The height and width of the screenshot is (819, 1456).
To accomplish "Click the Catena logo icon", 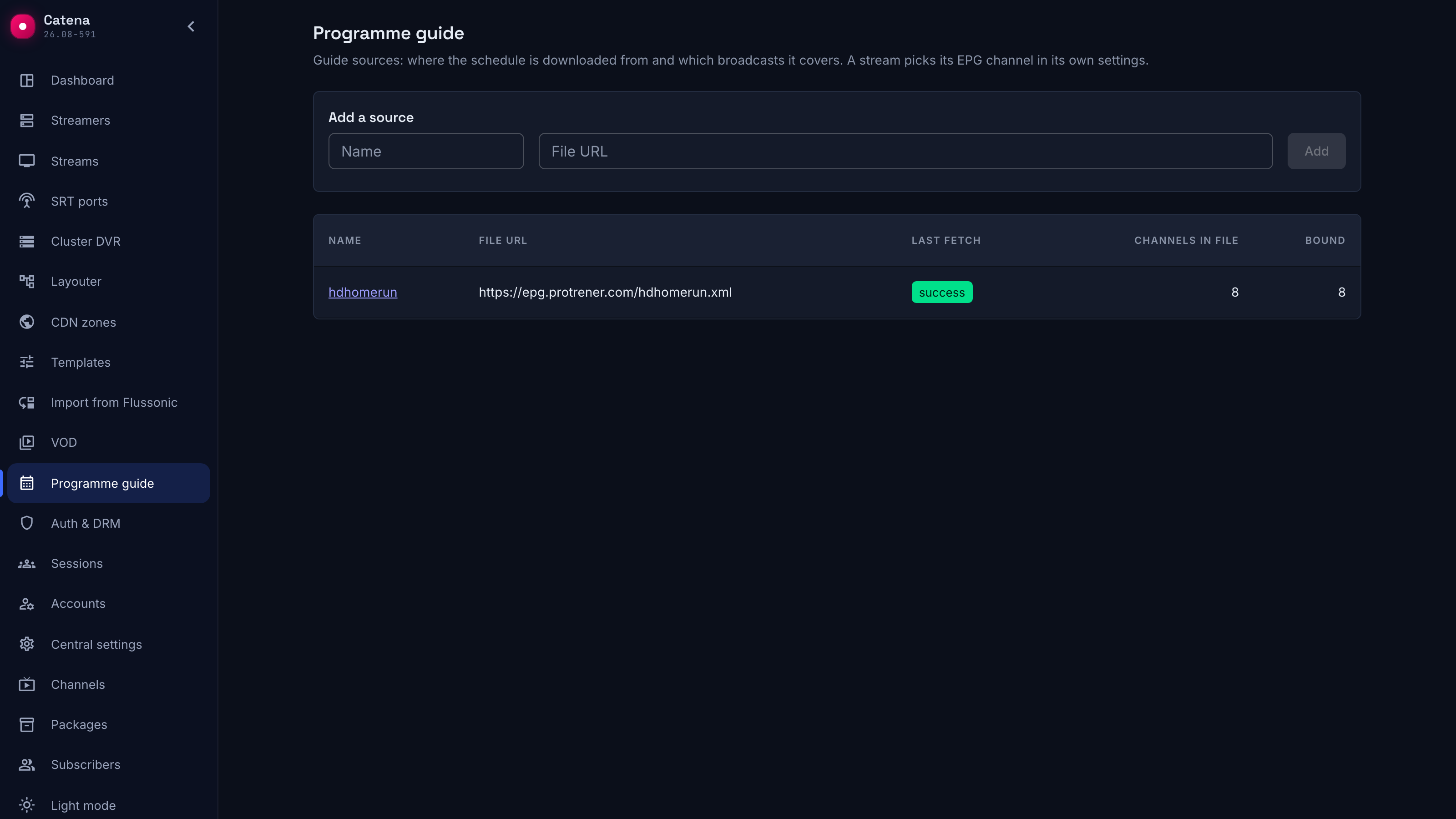I will coord(23,26).
